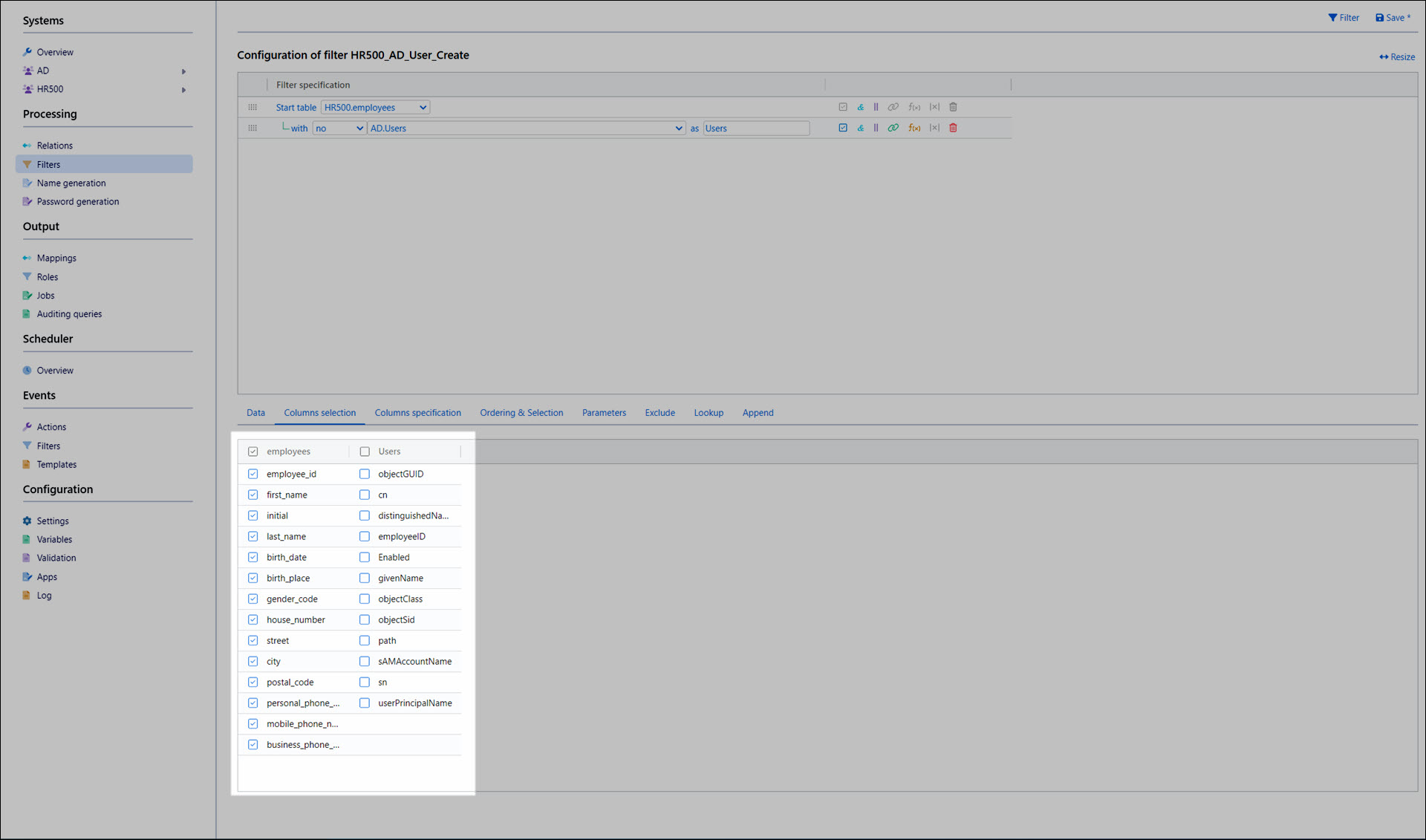
Task: Click purple double-bar icon on AD.Users row
Action: click(x=876, y=128)
